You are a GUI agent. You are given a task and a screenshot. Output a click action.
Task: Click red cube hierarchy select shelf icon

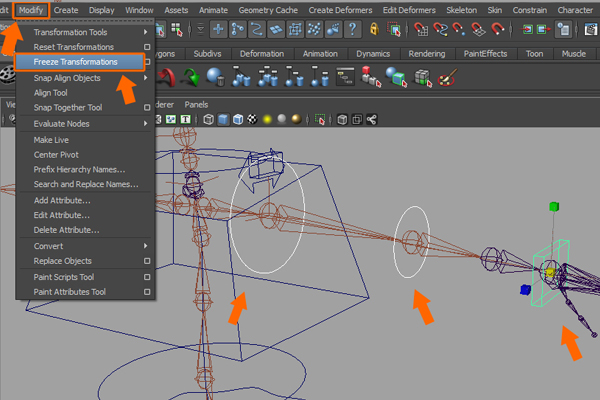[x=371, y=77]
